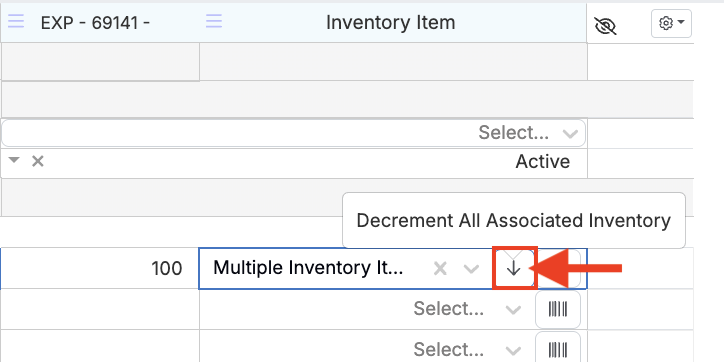Image resolution: width=724 pixels, height=362 pixels.
Task: Remove the Active filter with the X icon
Action: (37, 161)
